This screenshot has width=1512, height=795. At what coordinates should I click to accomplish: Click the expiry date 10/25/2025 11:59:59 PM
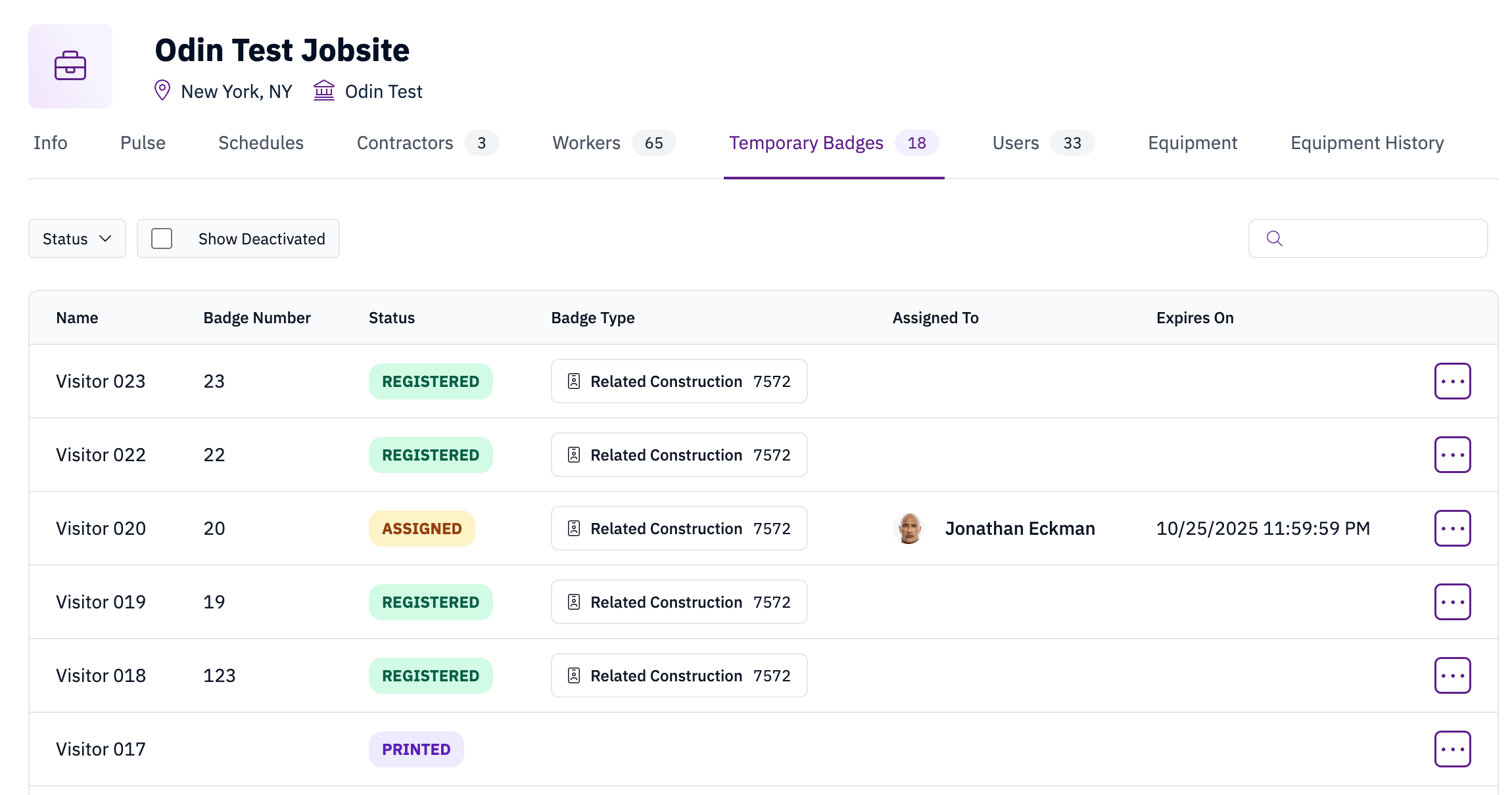click(x=1263, y=528)
